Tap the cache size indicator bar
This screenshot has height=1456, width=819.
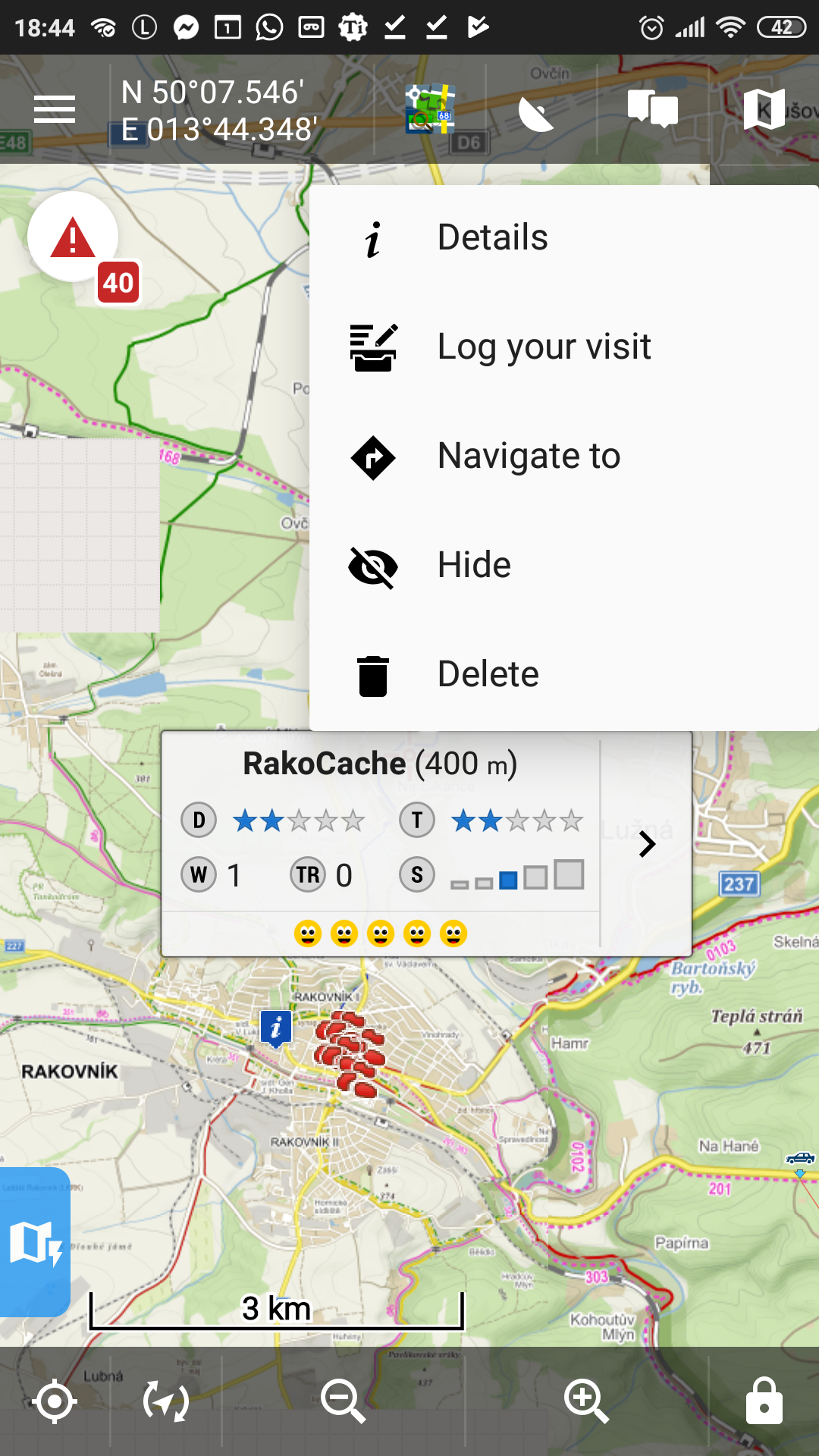[517, 876]
